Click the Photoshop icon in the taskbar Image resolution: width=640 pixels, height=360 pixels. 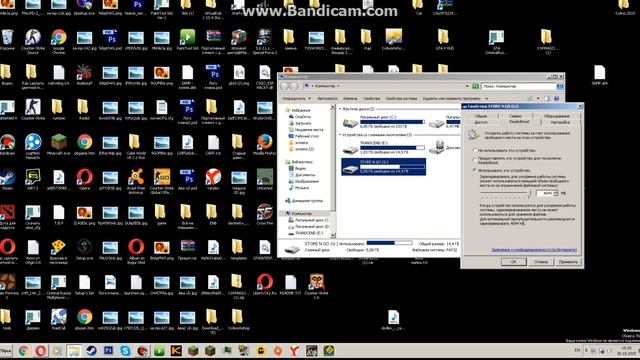tap(109, 351)
